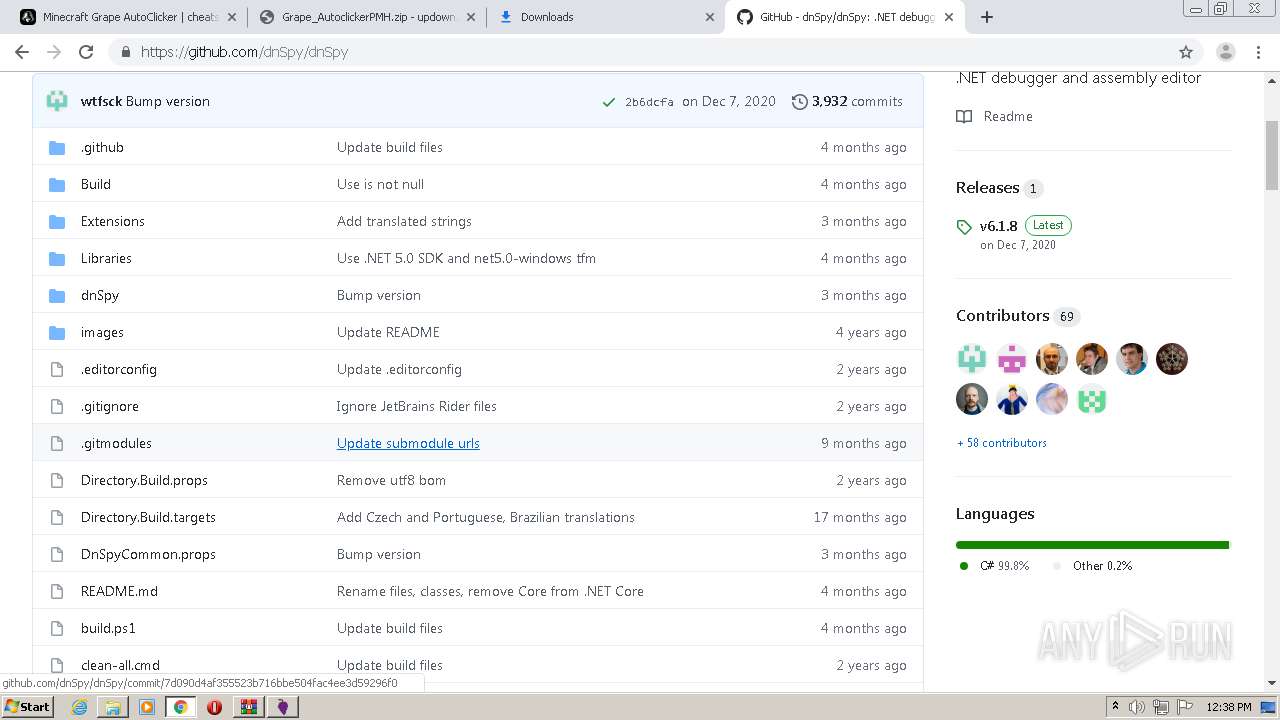
Task: Click the site lock icon in address bar
Action: click(126, 52)
